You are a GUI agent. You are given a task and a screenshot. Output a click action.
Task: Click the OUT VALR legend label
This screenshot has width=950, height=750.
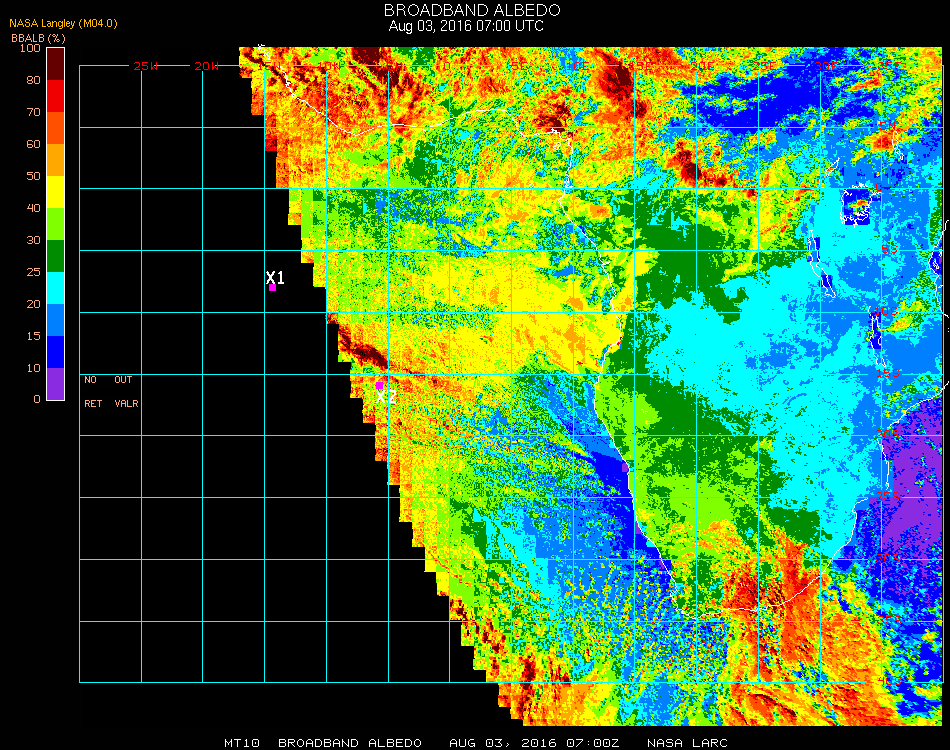(x=125, y=392)
